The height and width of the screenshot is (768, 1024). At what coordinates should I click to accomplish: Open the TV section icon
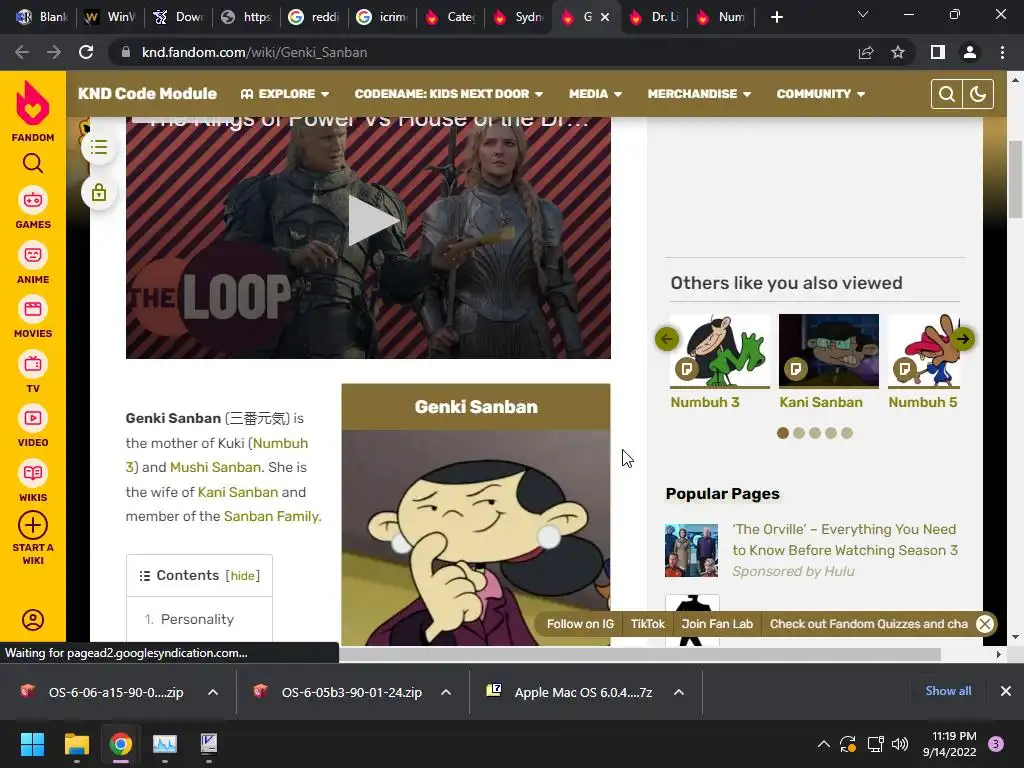point(33,364)
